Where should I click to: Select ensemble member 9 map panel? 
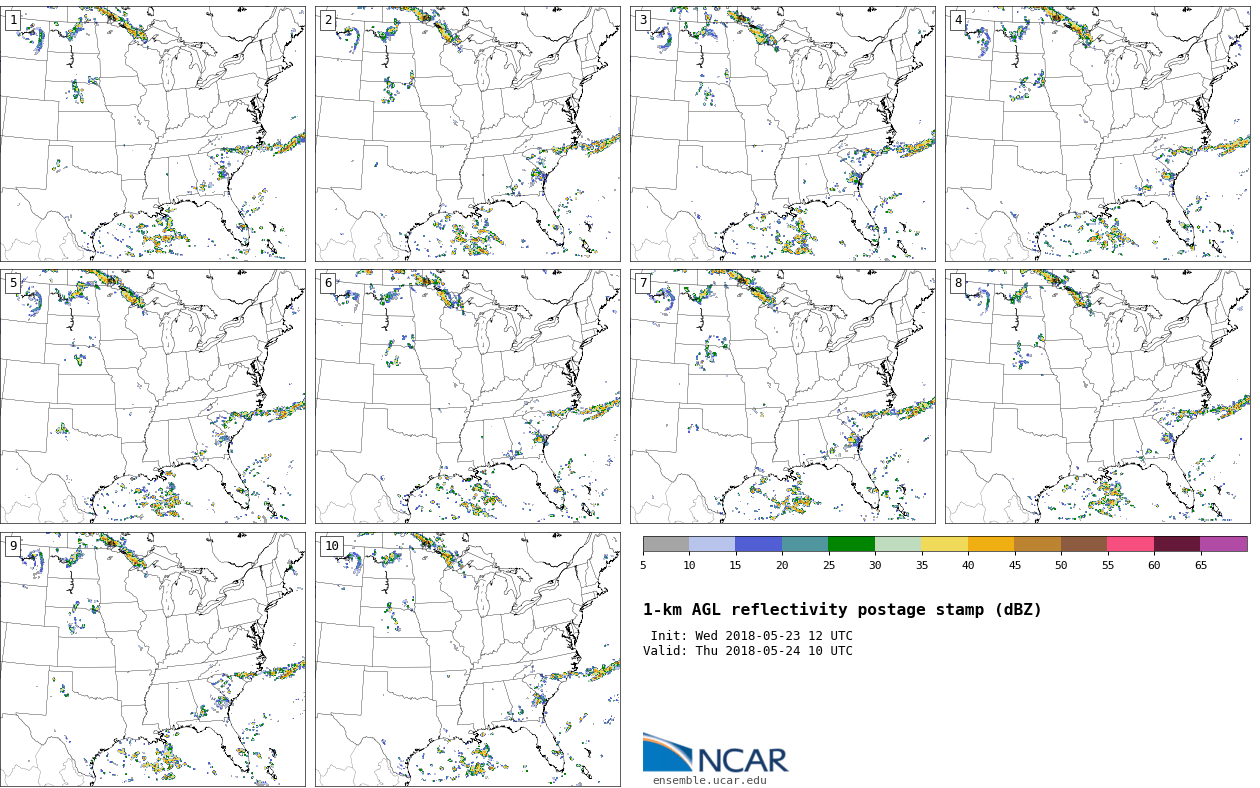(x=153, y=659)
